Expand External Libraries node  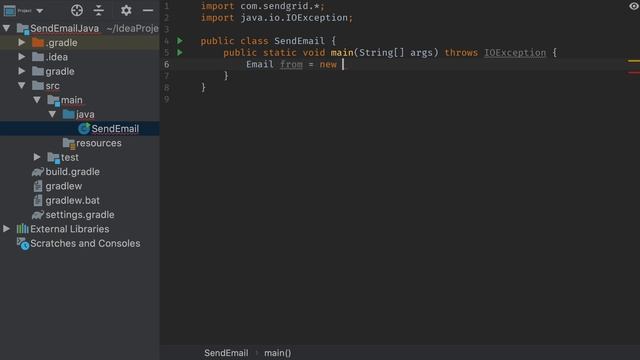tap(7, 229)
